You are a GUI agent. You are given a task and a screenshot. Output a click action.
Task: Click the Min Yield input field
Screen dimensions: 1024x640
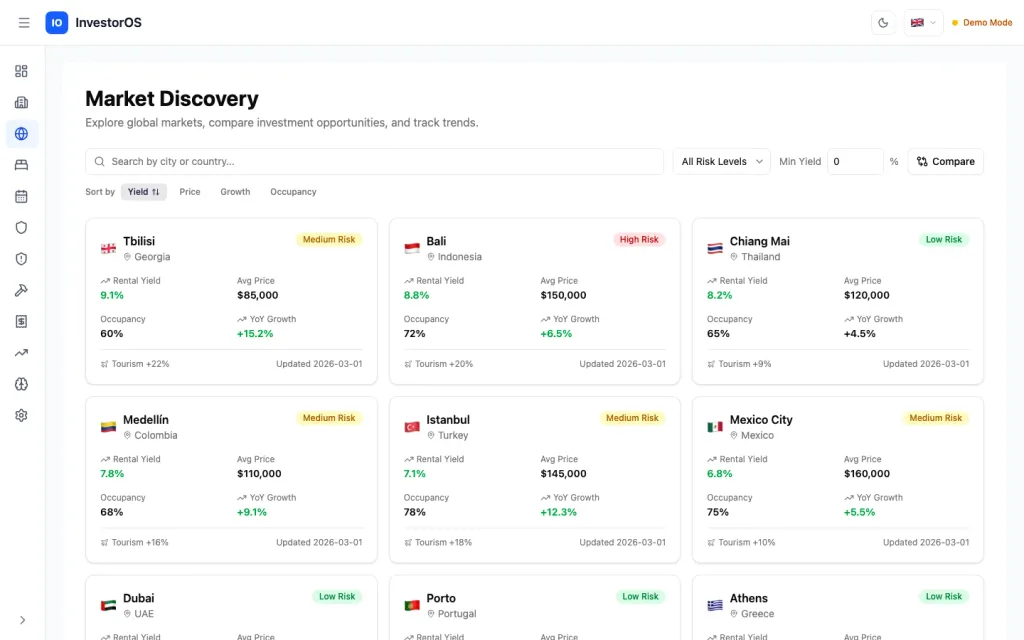pos(855,161)
